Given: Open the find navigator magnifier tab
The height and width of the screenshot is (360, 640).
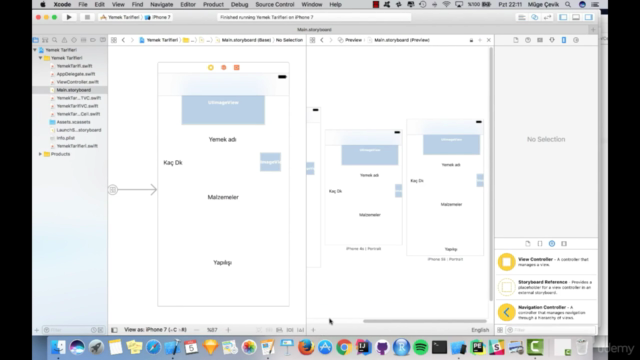Looking at the screenshot, I should coord(55,40).
